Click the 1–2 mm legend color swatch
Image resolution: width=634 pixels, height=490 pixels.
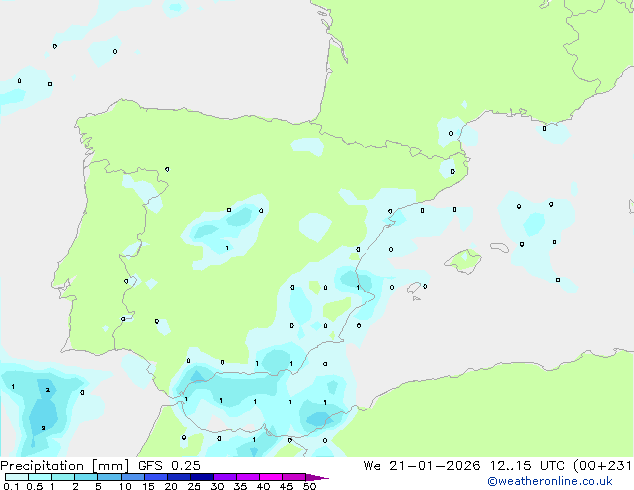click(63, 477)
